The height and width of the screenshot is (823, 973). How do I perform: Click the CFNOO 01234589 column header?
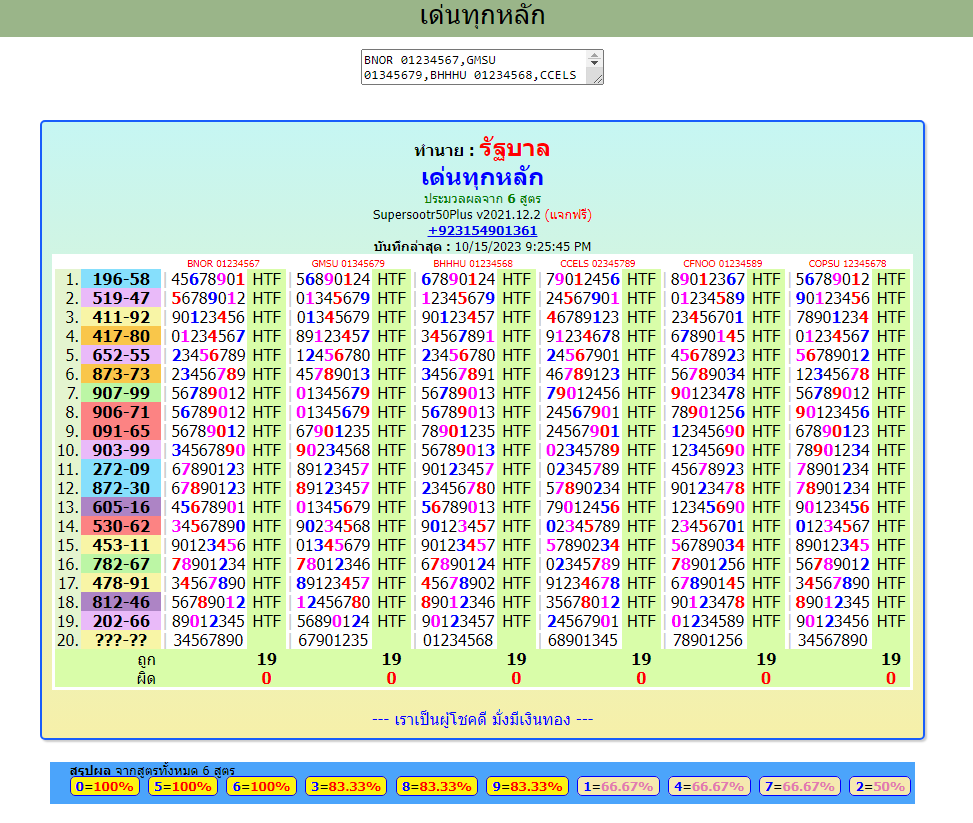722,263
